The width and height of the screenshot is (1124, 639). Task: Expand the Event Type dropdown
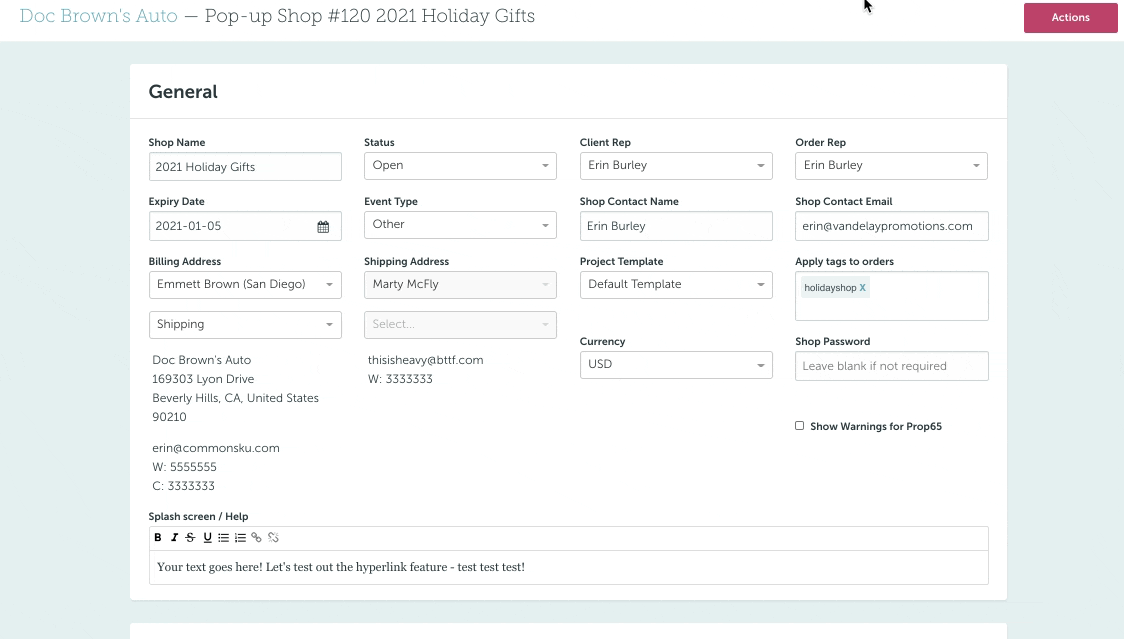460,225
